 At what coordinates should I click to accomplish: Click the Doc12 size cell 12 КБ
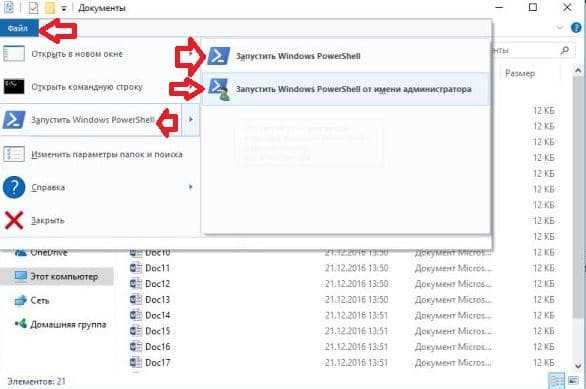[543, 284]
